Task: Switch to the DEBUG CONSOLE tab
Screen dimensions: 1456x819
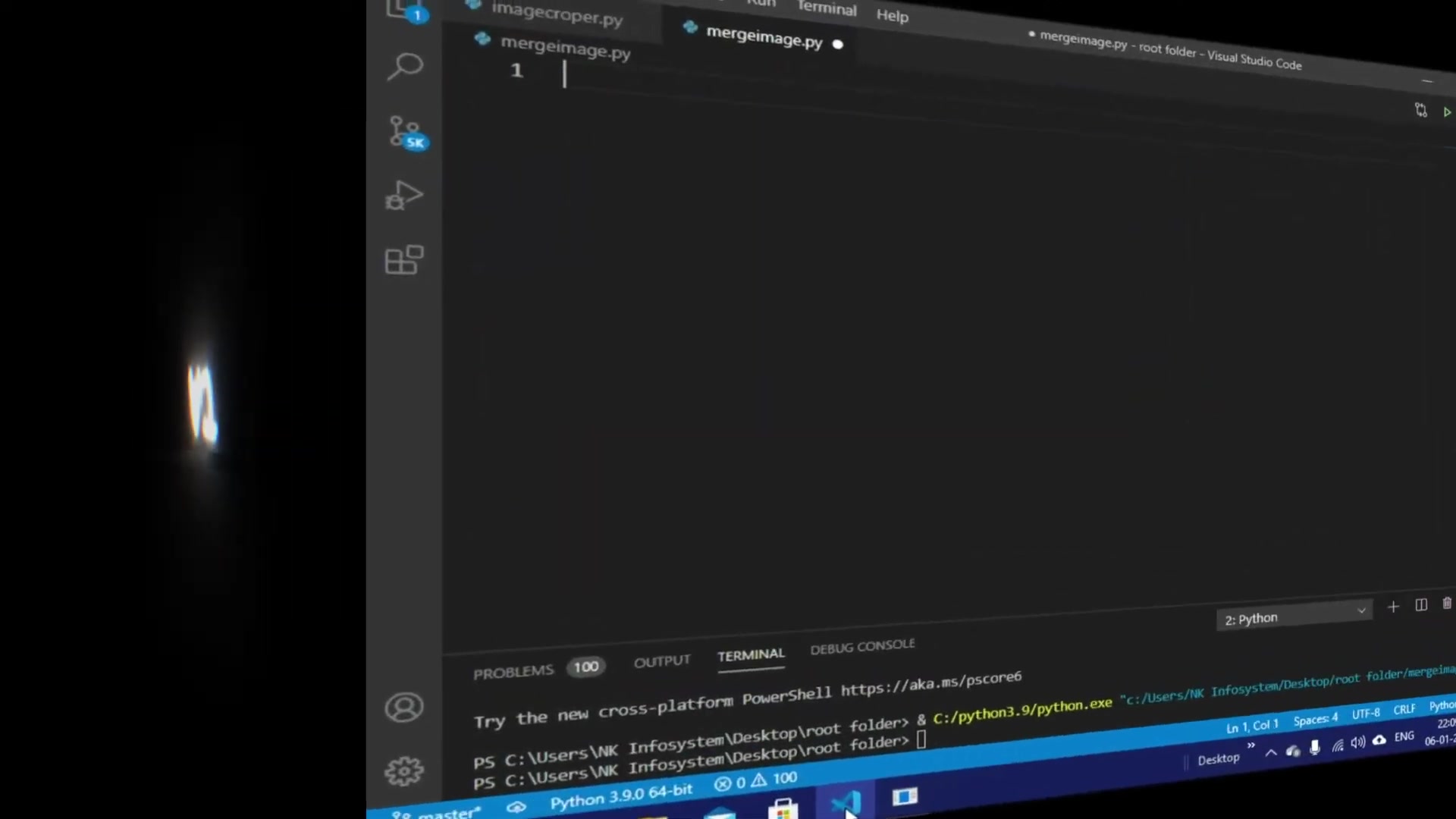Action: 862,646
